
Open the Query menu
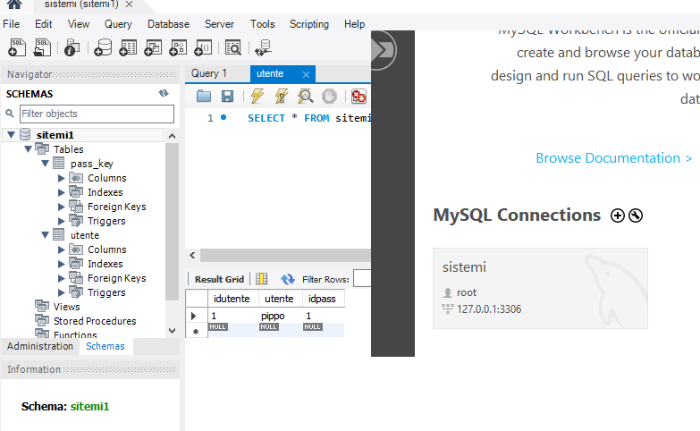tap(118, 24)
